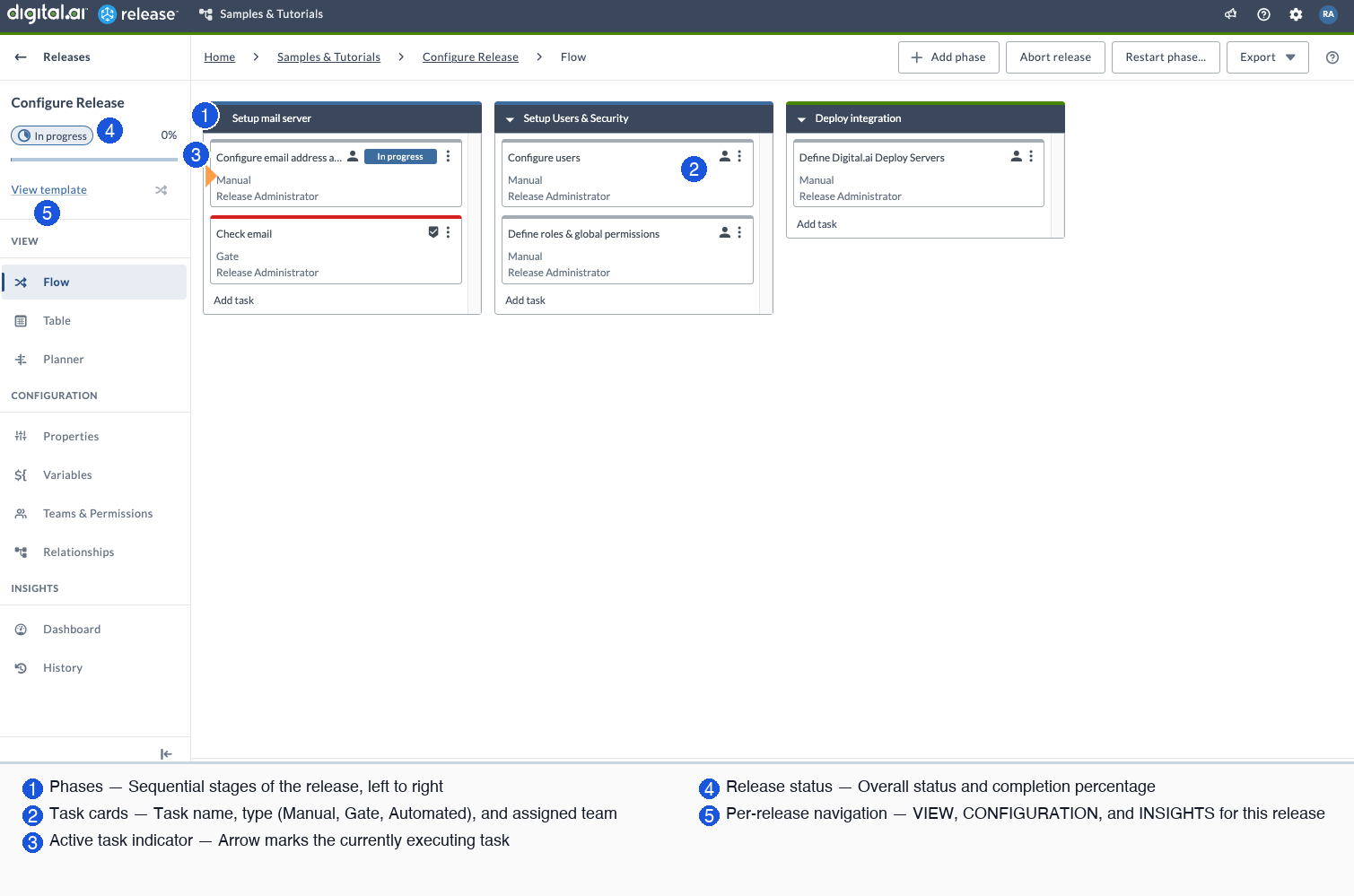Open the announcements megaphone icon

pos(1230,14)
